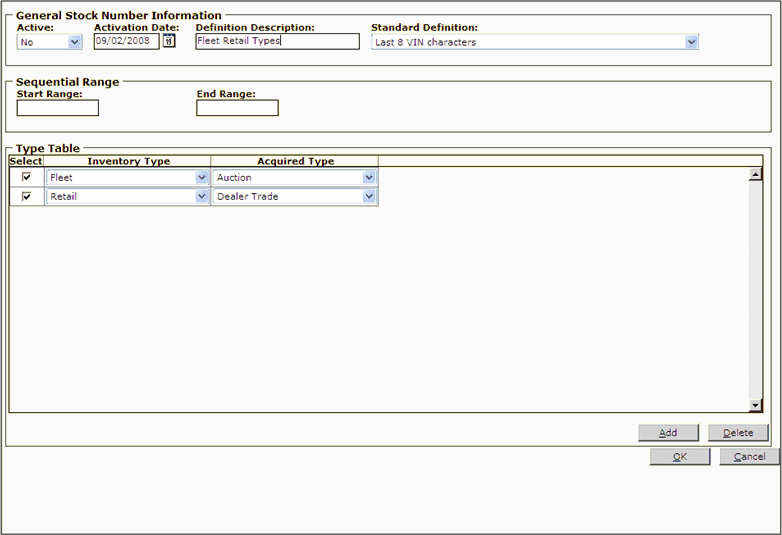Expand the Standard Definition dropdown
This screenshot has width=782, height=535.
tap(535, 42)
